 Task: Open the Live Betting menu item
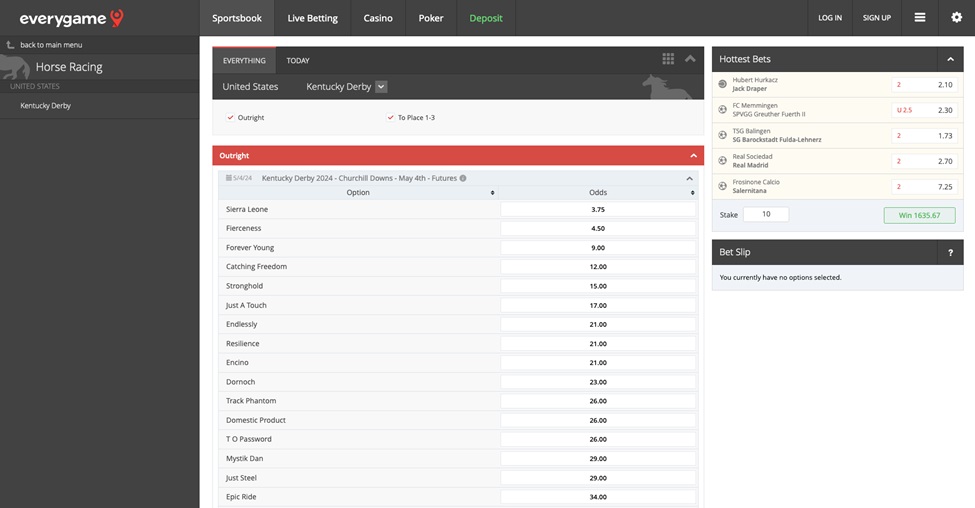[x=312, y=18]
